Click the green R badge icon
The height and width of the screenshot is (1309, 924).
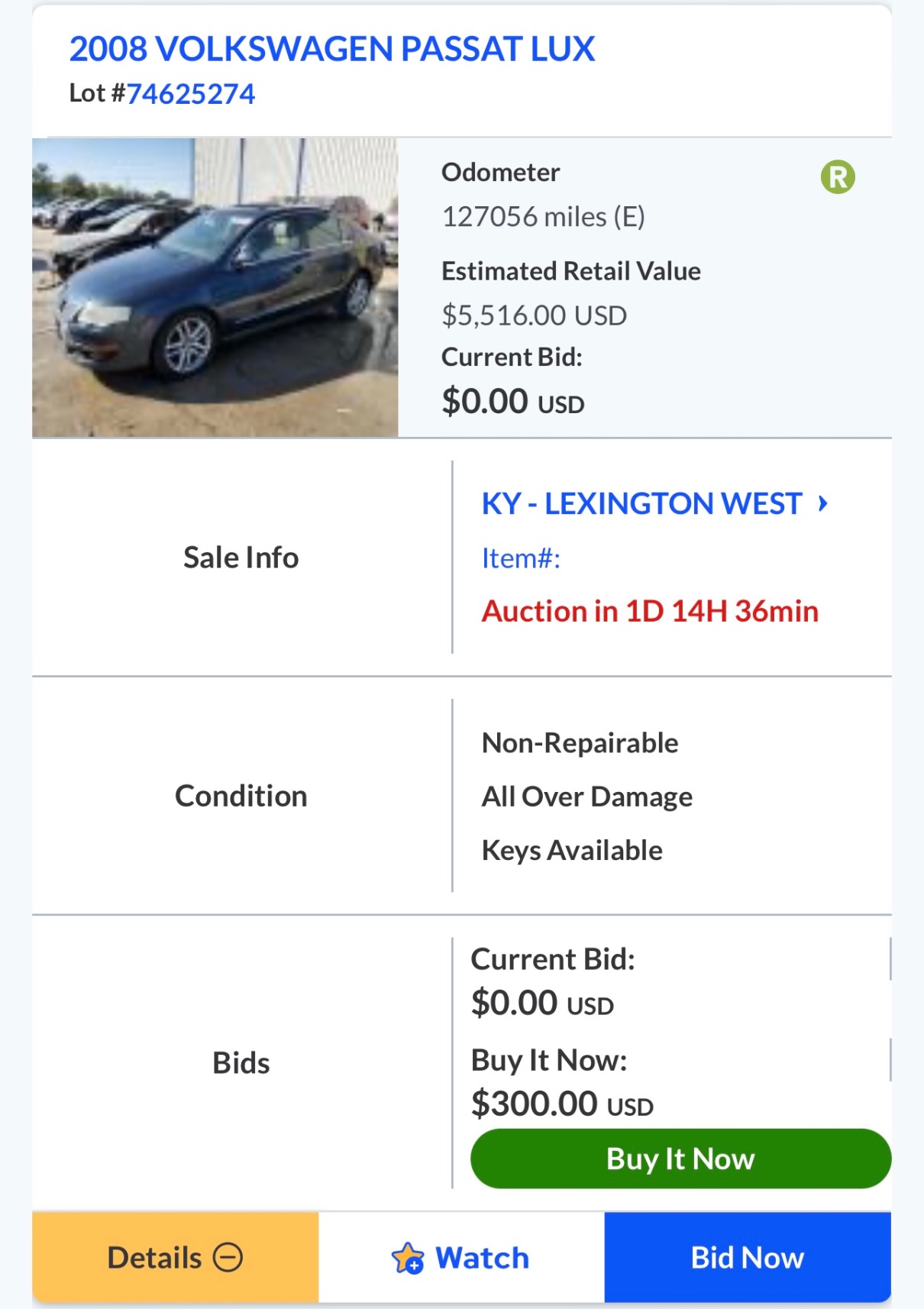point(837,177)
